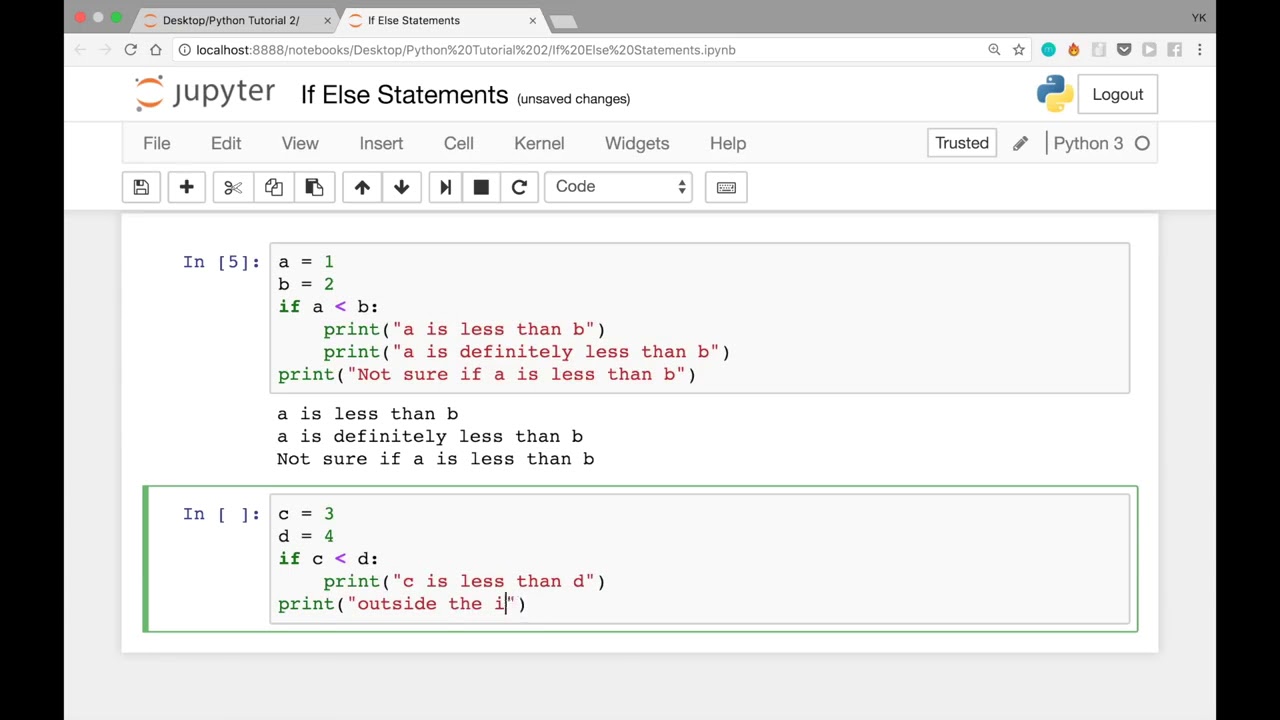Open the cell type Code dropdown
Image resolution: width=1280 pixels, height=720 pixels.
click(619, 187)
